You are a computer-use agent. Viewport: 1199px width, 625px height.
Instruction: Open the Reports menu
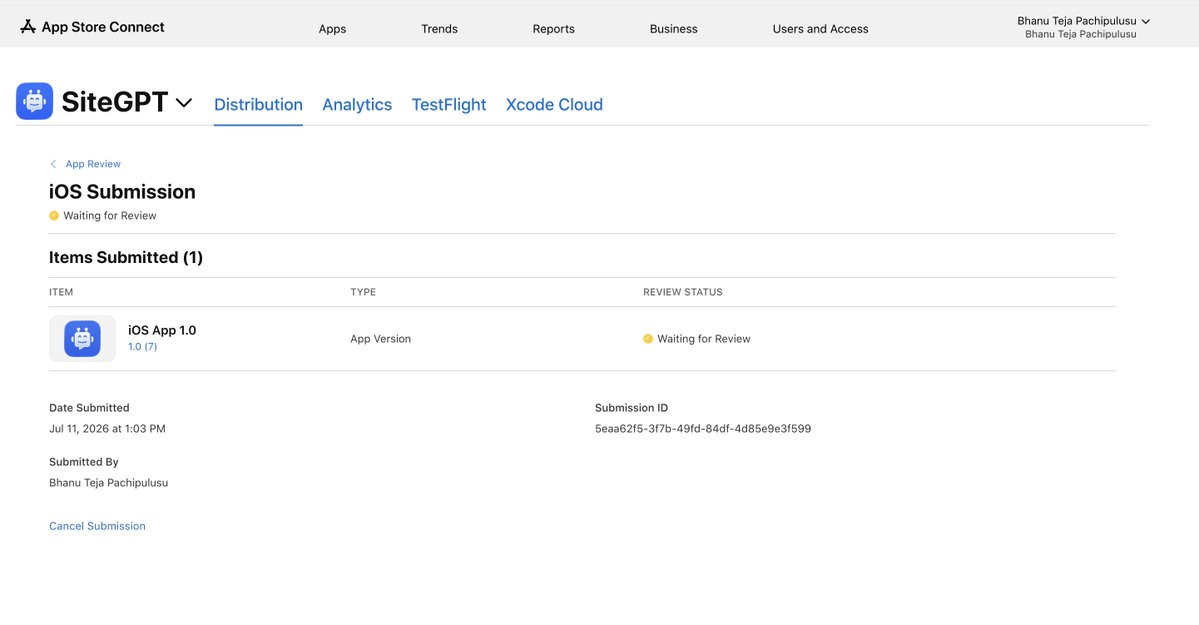554,29
